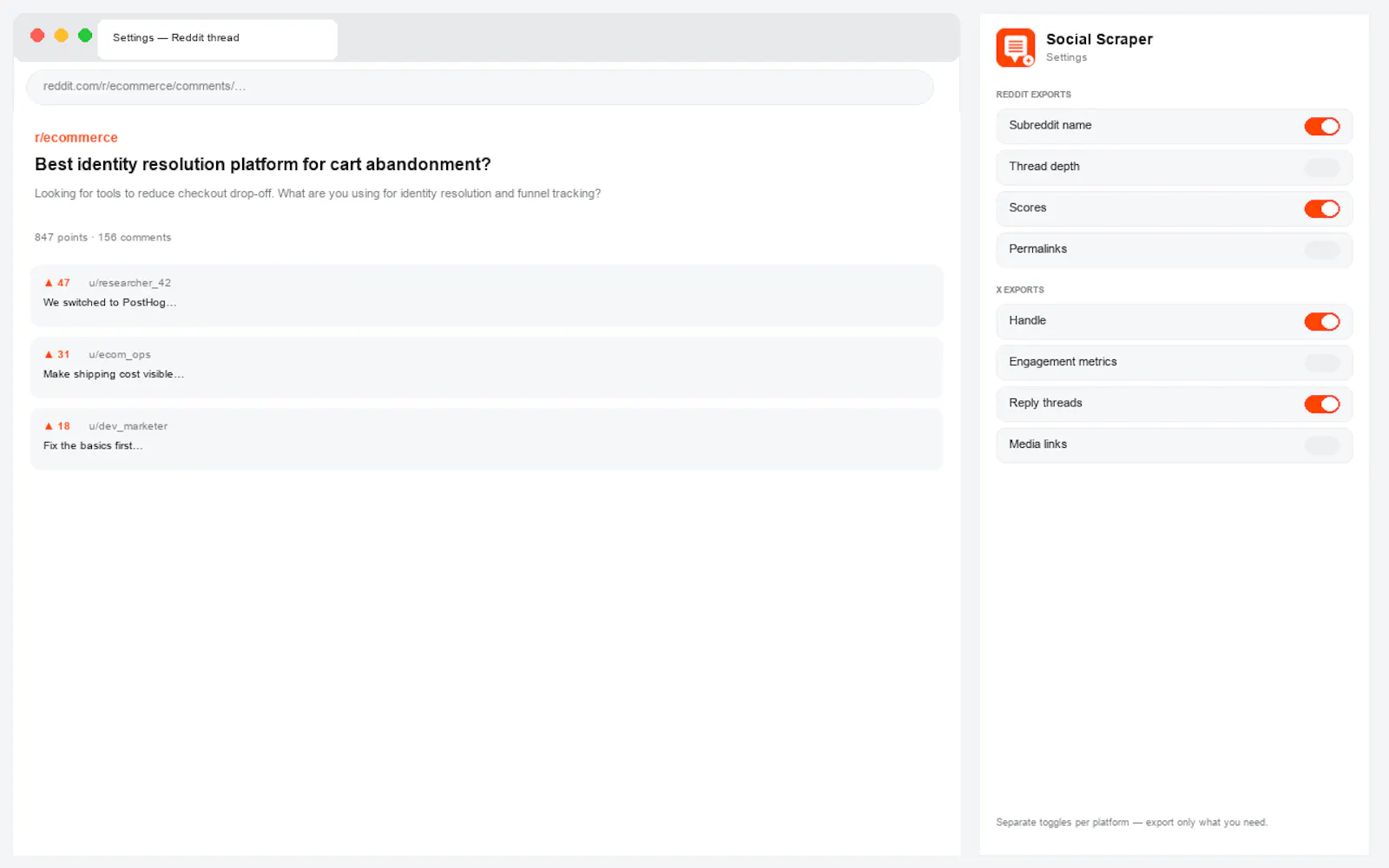Viewport: 1389px width, 868px height.
Task: Turn on the Media links toggle
Action: [x=1321, y=445]
